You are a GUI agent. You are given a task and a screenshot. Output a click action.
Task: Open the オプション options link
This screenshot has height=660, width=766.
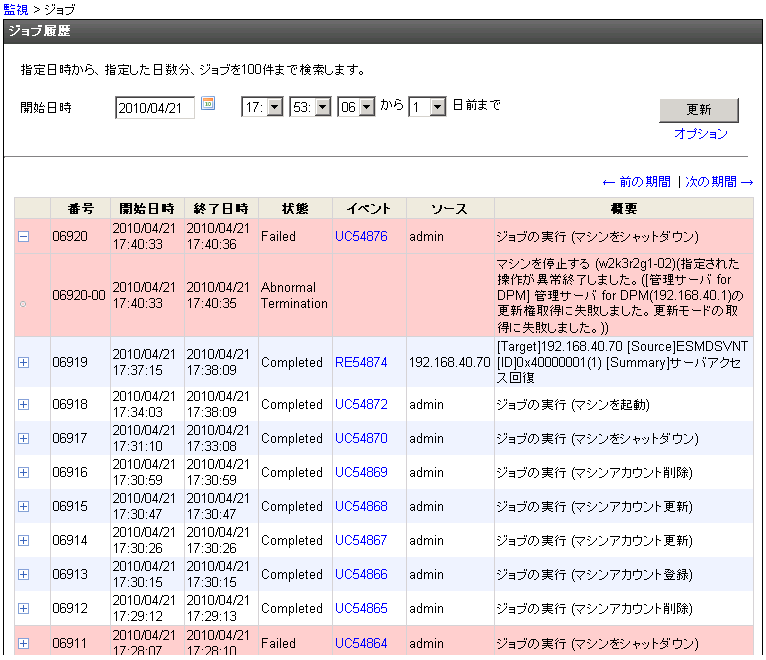[701, 134]
